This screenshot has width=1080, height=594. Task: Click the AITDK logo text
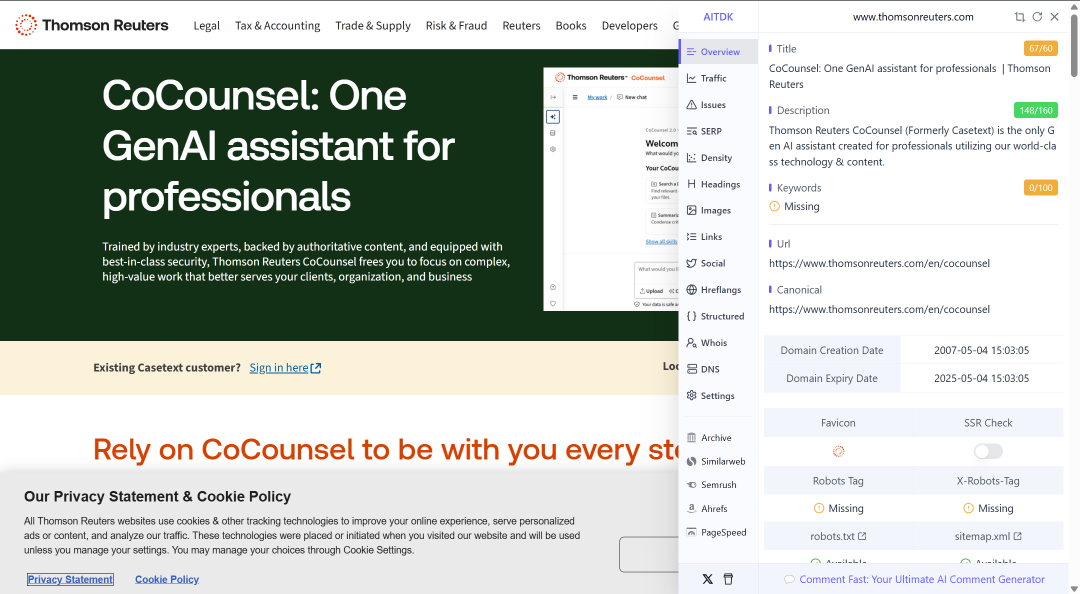[x=718, y=17]
